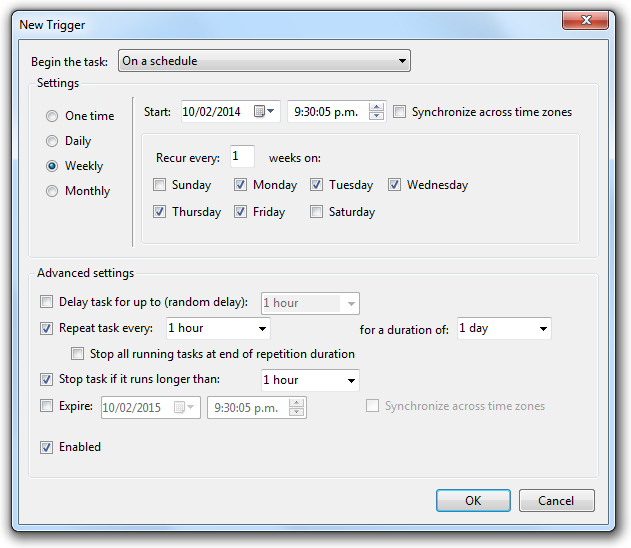Enable Delay task for up to checkbox
The image size is (631, 548).
pos(46,302)
